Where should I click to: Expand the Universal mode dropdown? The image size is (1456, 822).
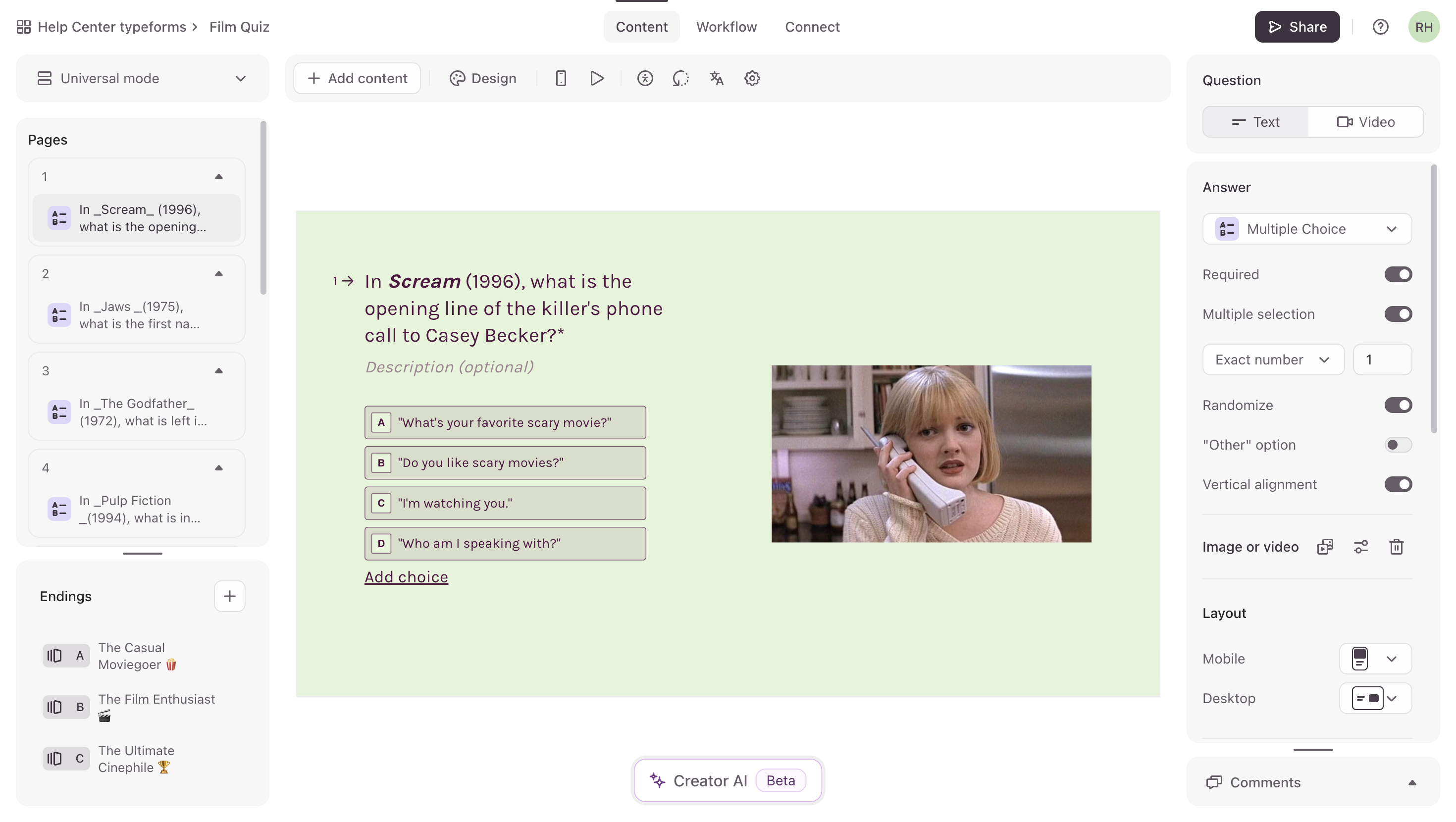(143, 79)
